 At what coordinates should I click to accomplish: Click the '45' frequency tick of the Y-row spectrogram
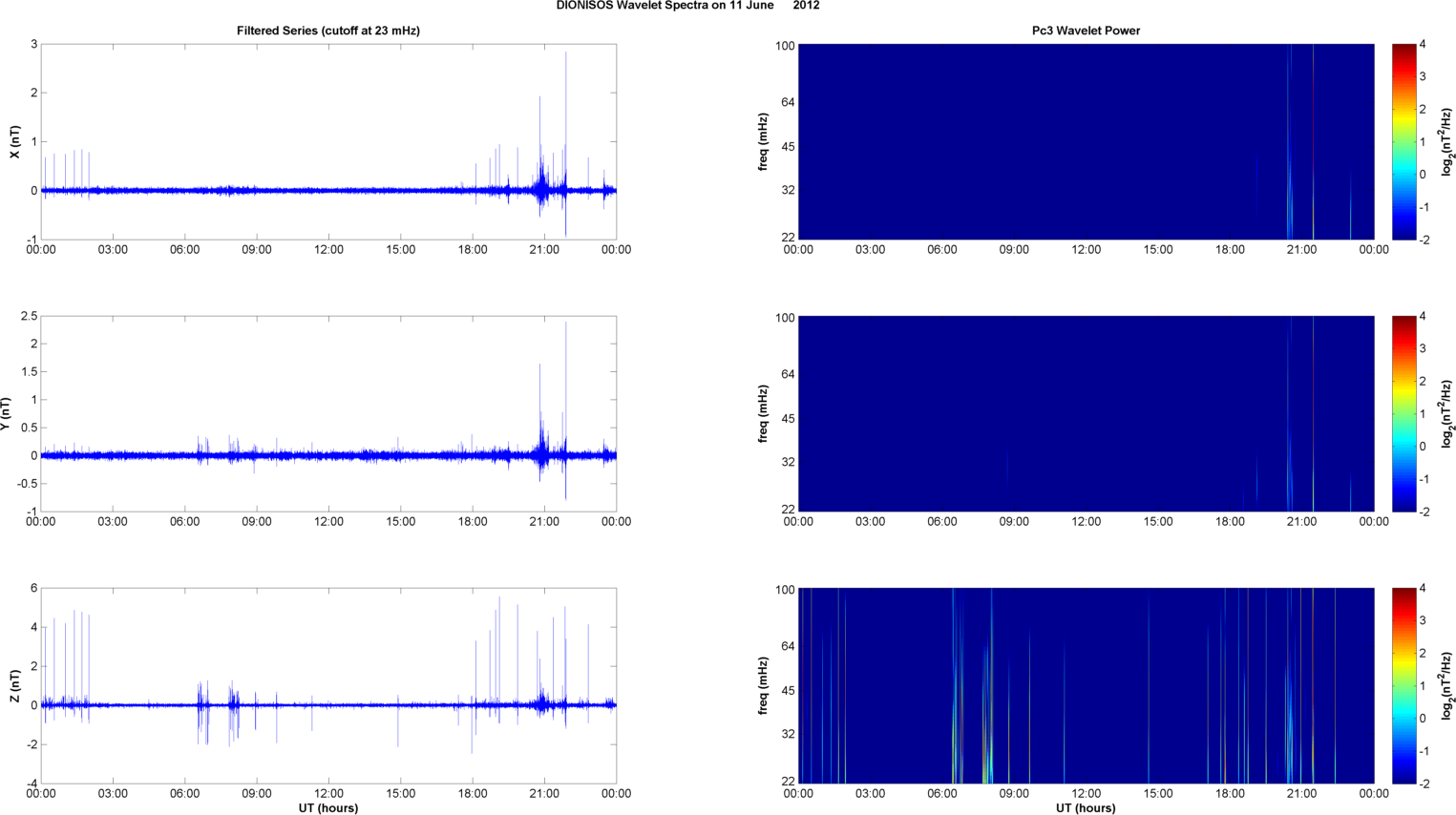pyautogui.click(x=789, y=419)
